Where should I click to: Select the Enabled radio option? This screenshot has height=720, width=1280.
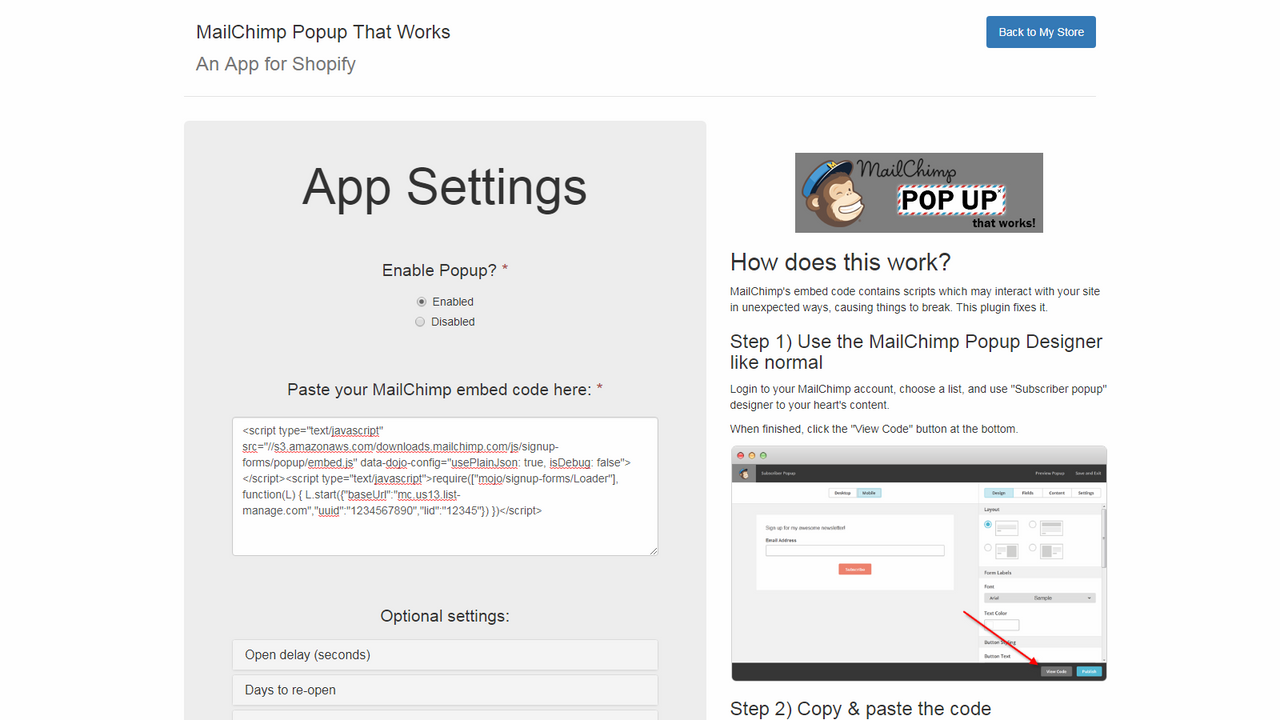(x=422, y=301)
